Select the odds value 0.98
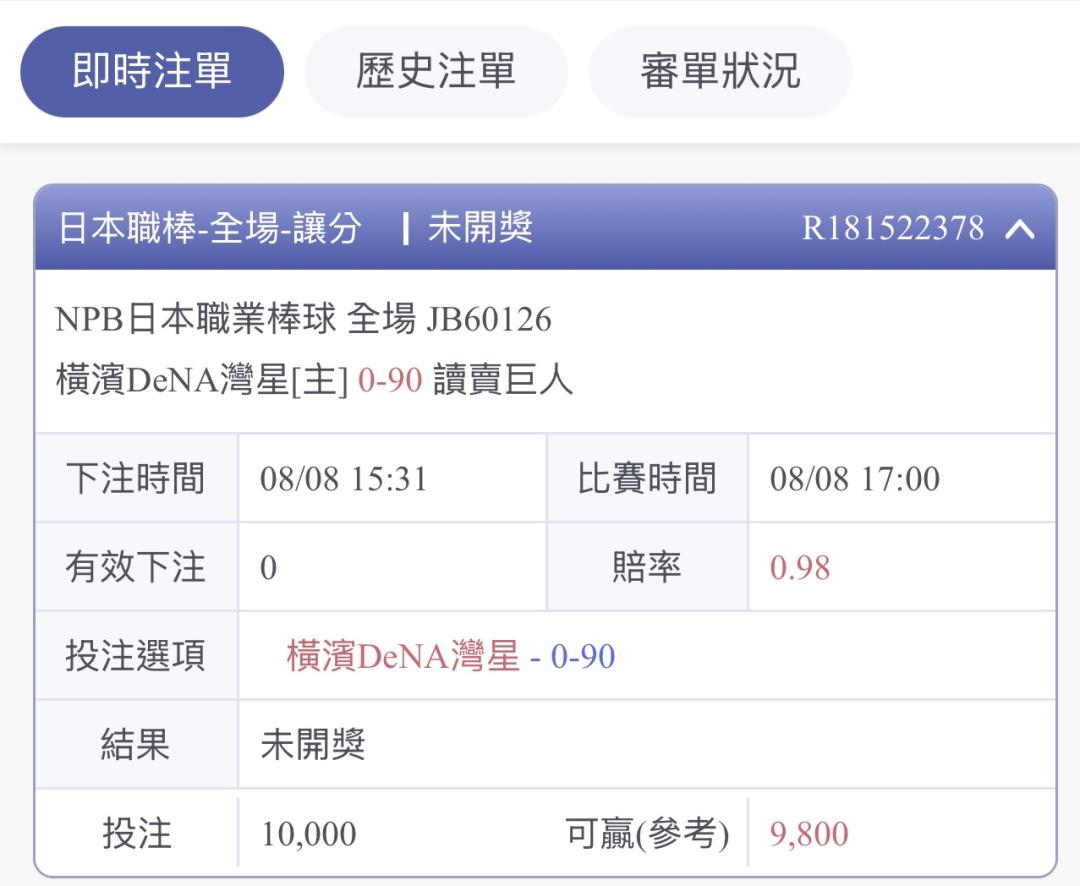Screen dimensions: 1080x886 coord(800,568)
